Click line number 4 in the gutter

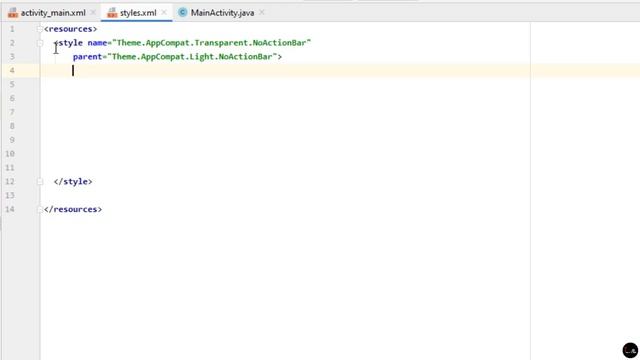click(12, 71)
